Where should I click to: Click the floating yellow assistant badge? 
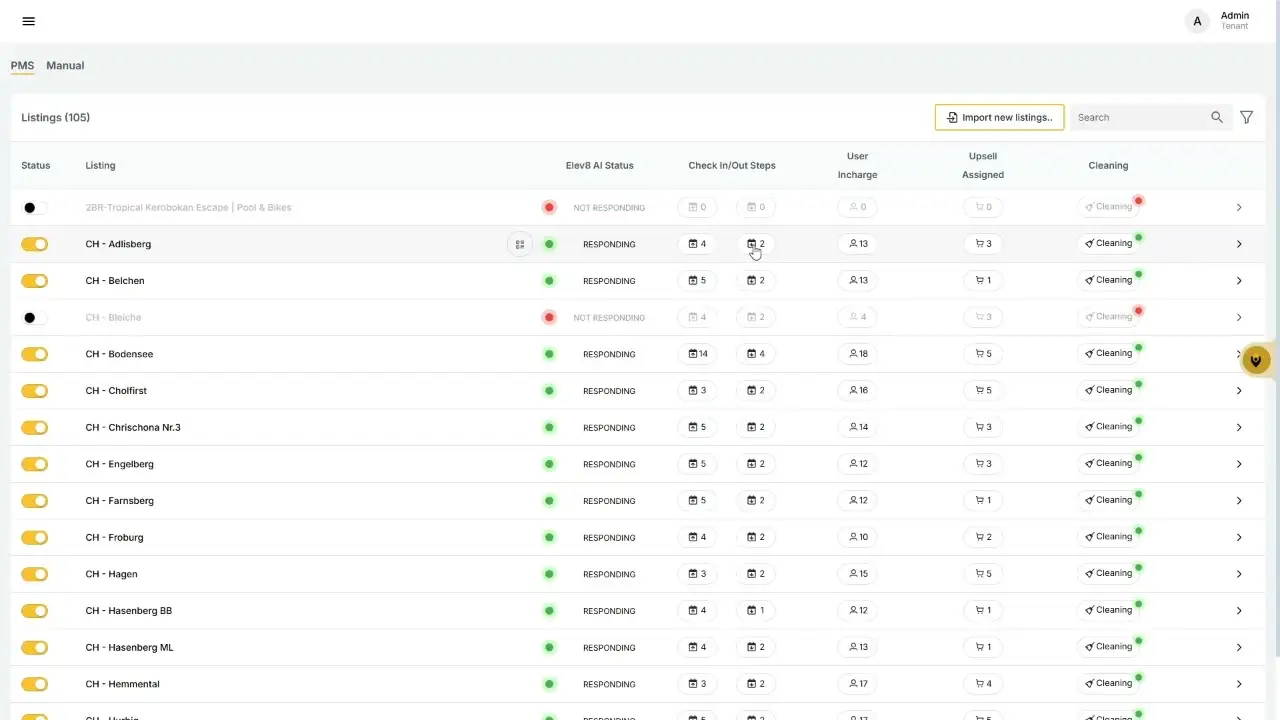tap(1256, 360)
